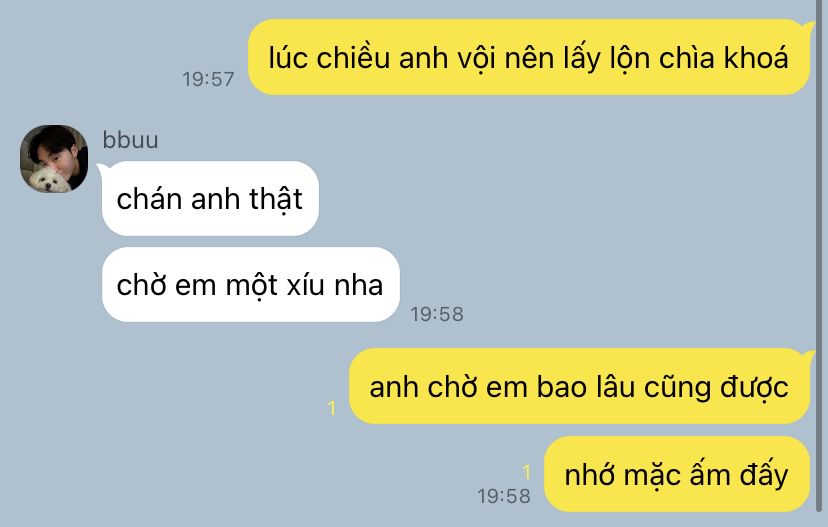
Task: Select the message about lấy lộn chìa khoá
Action: pos(529,58)
